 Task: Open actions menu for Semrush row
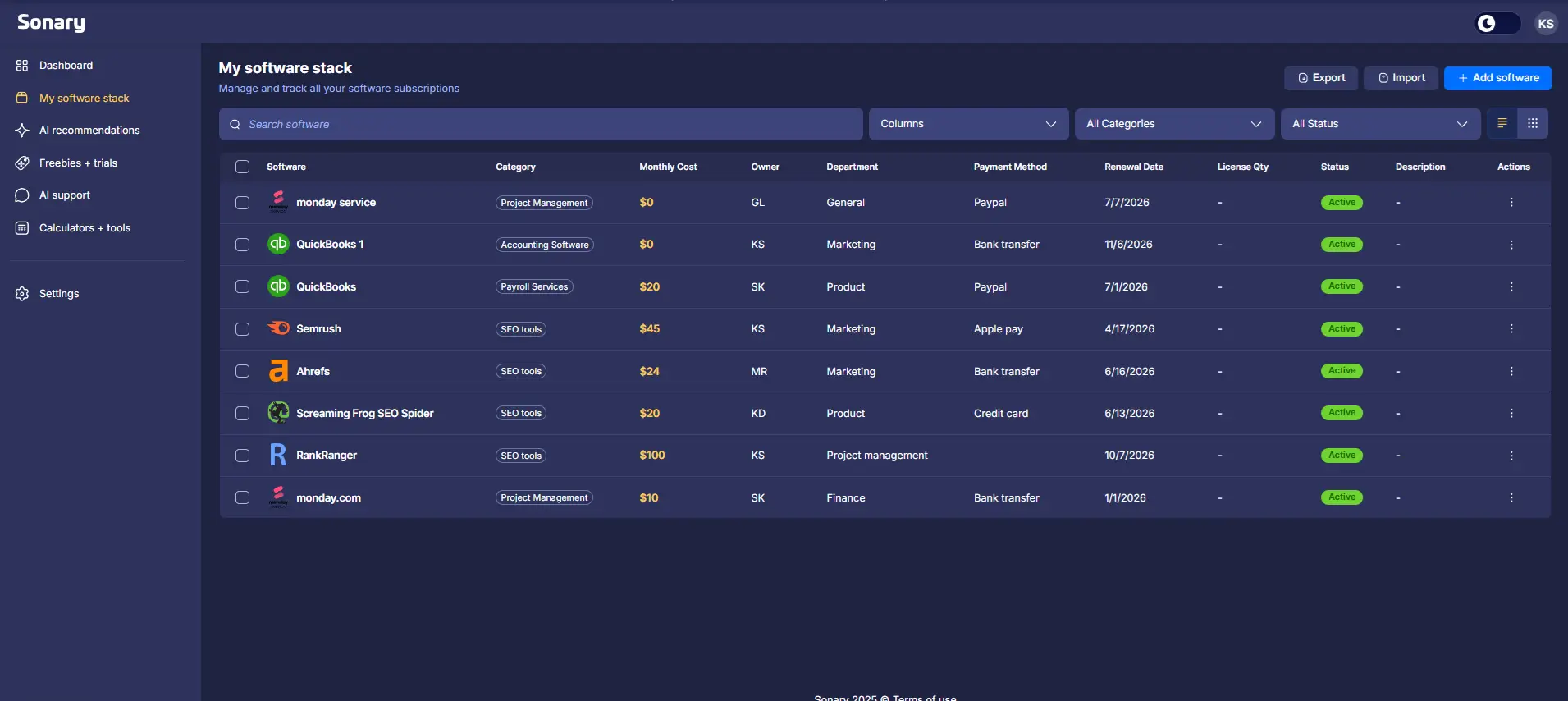[1511, 328]
